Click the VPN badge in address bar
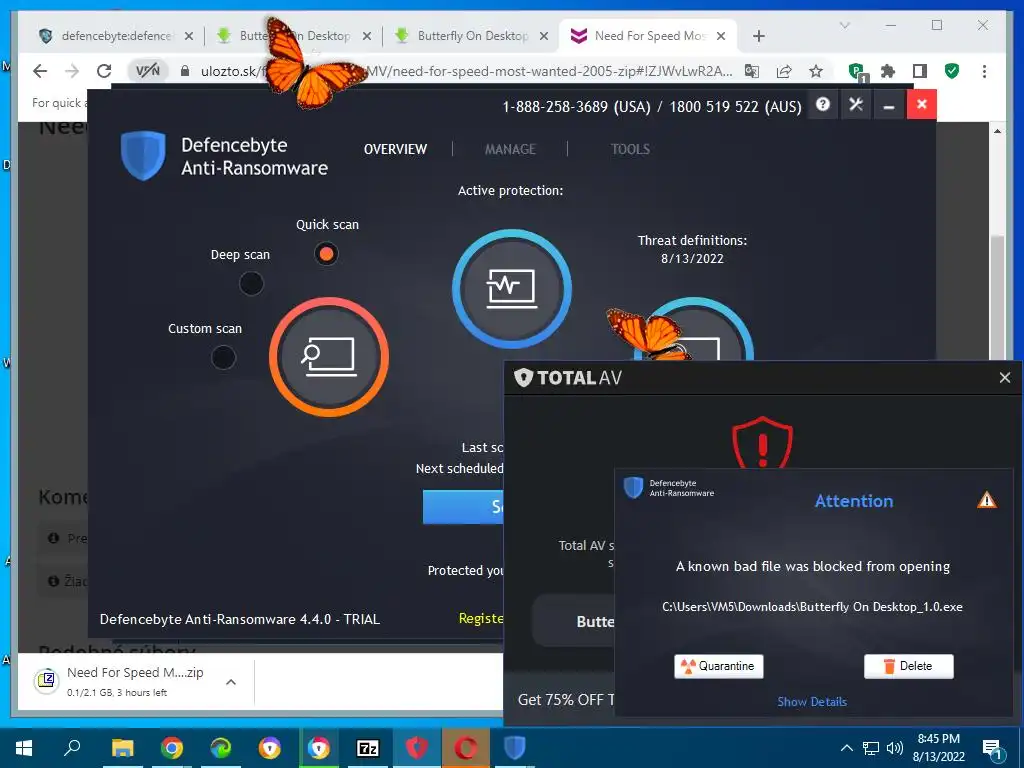The height and width of the screenshot is (768, 1024). 148,71
